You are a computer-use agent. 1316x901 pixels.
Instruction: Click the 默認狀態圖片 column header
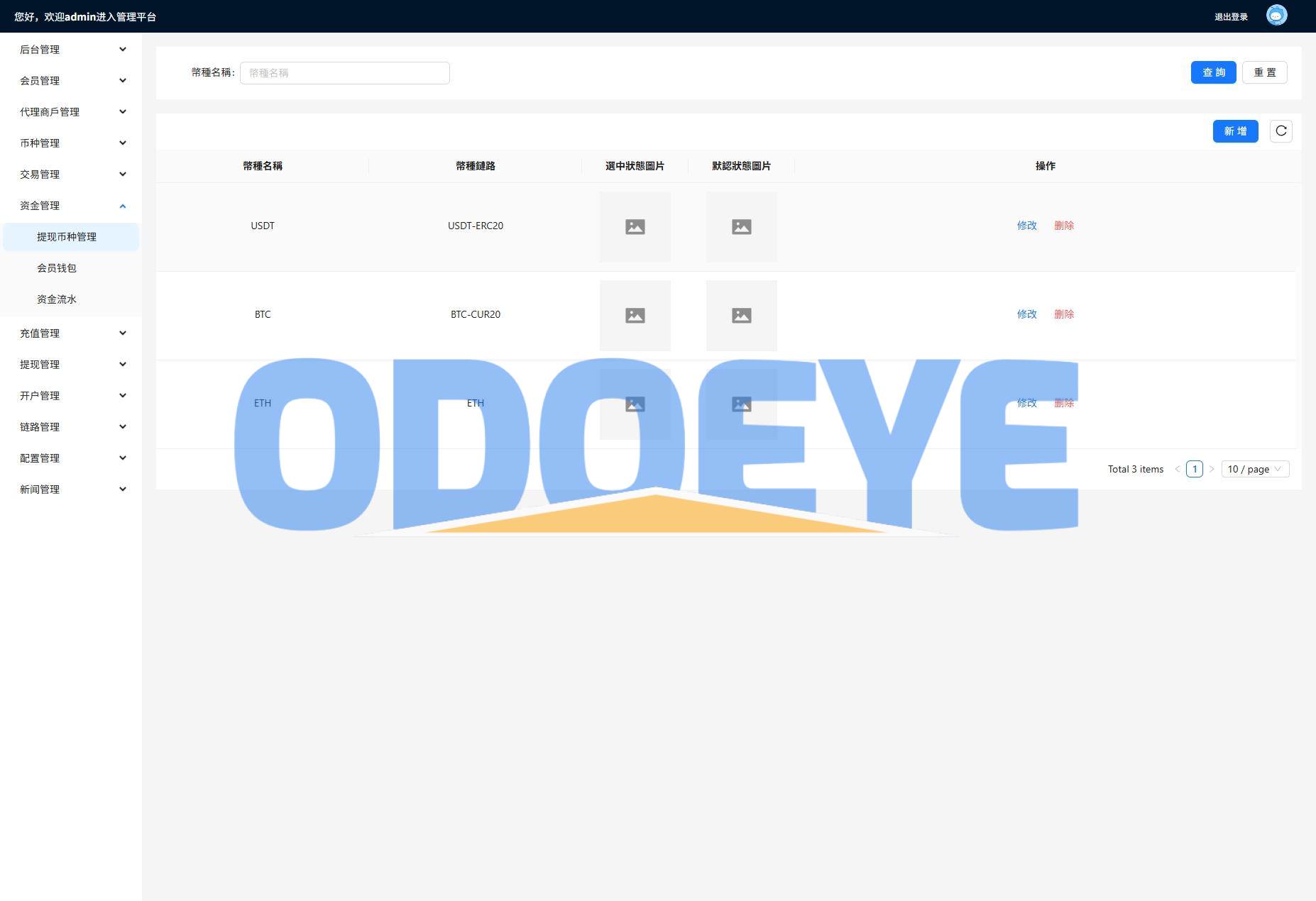[x=741, y=166]
